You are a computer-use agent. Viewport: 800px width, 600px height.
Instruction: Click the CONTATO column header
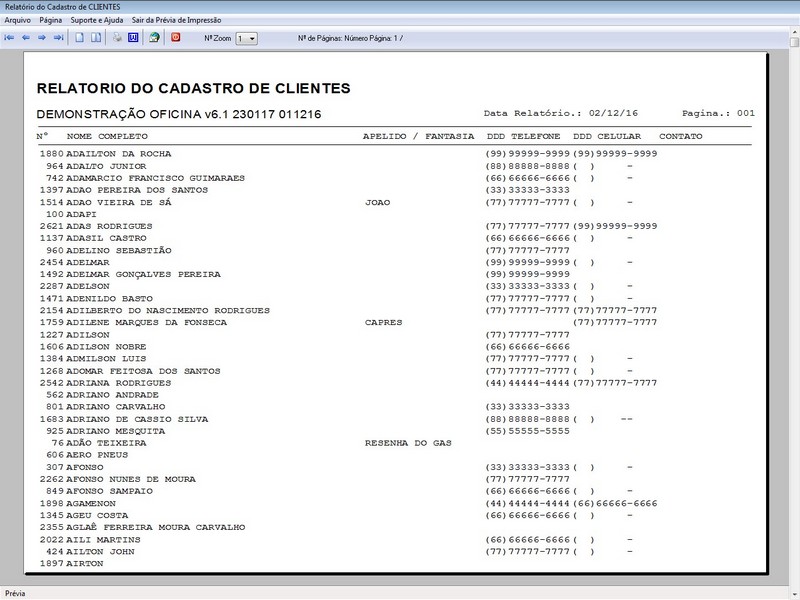[681, 136]
